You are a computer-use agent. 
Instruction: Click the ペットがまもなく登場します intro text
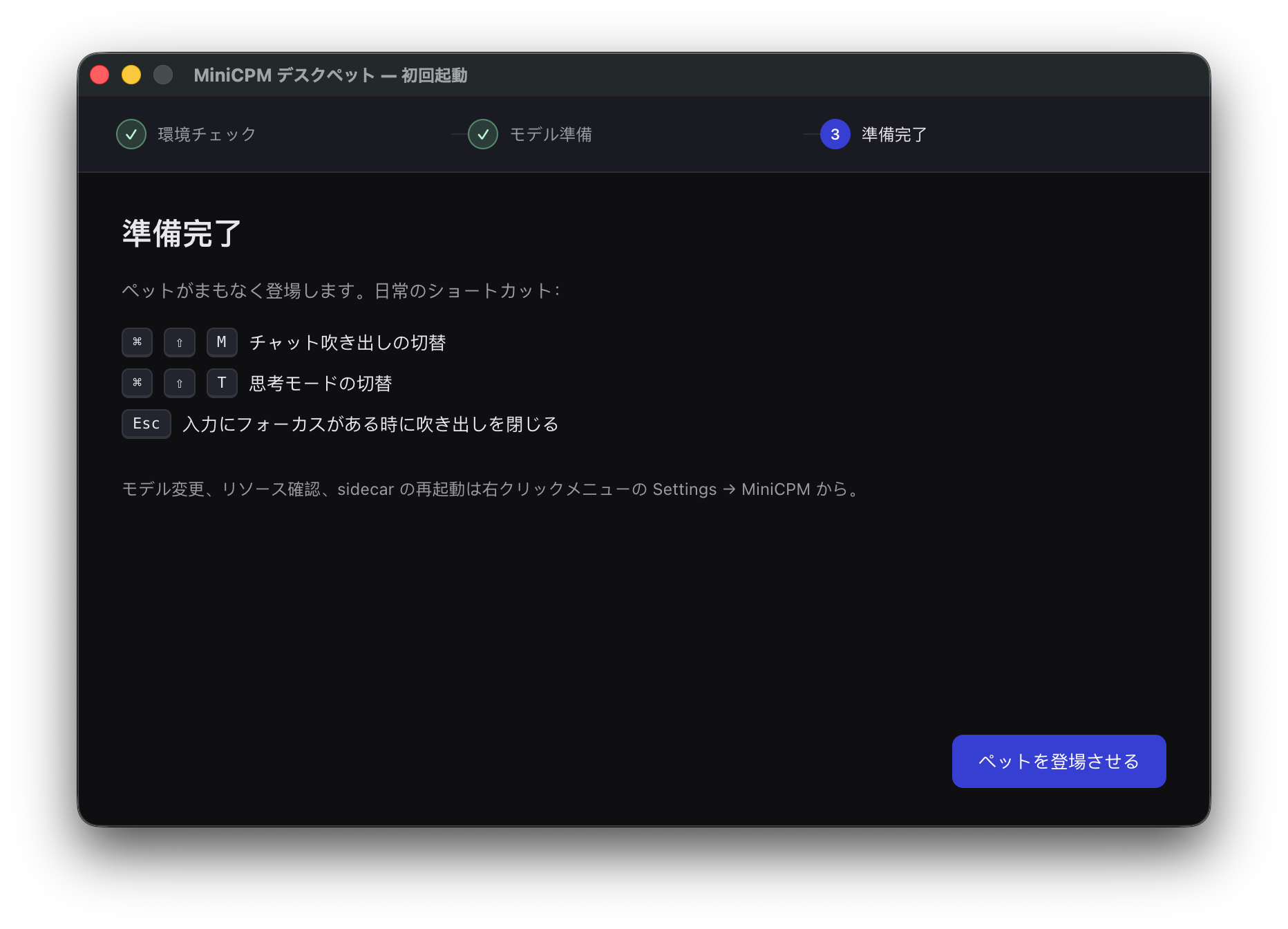341,290
